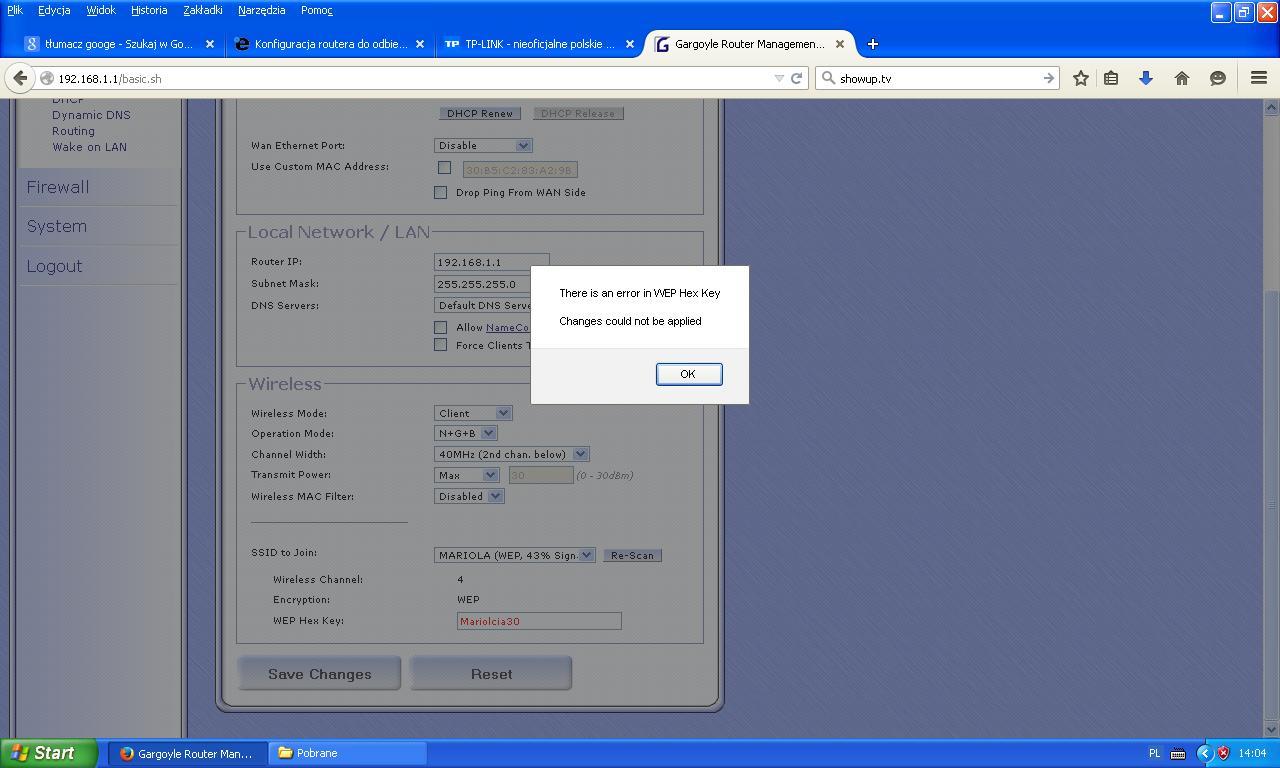Toggle the Allow NameCoin checkbox
The width and height of the screenshot is (1280, 768).
pos(440,327)
